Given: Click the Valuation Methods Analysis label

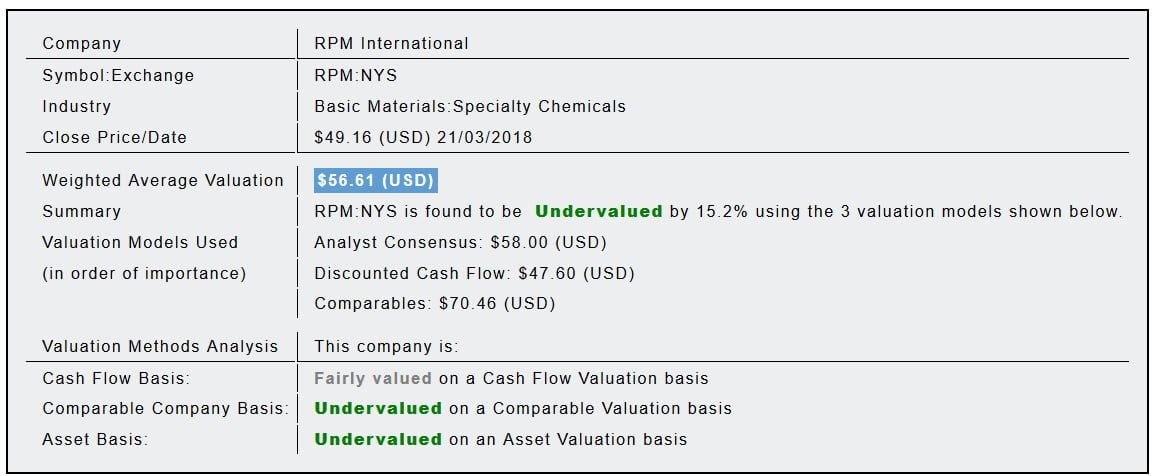Looking at the screenshot, I should click(x=160, y=347).
